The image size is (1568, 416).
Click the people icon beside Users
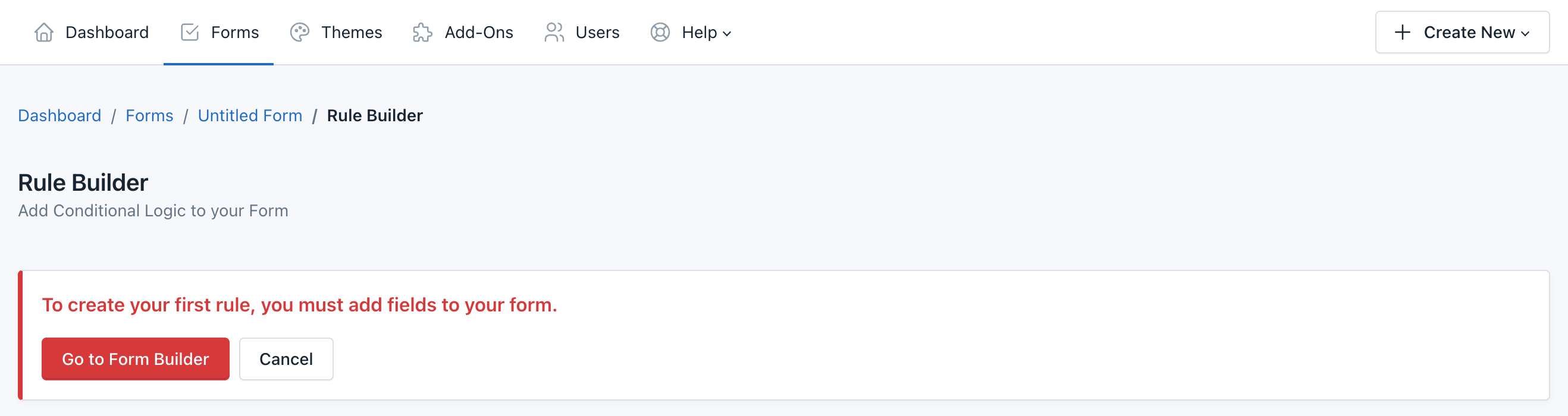click(x=554, y=32)
